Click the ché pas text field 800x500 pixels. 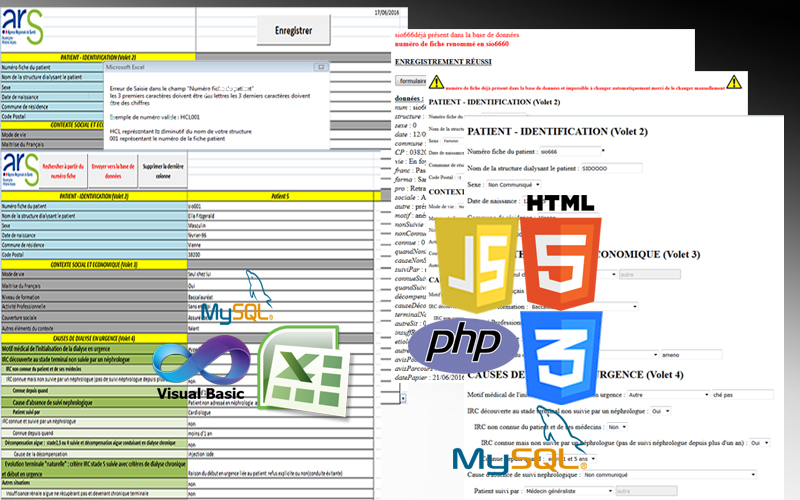tap(743, 394)
